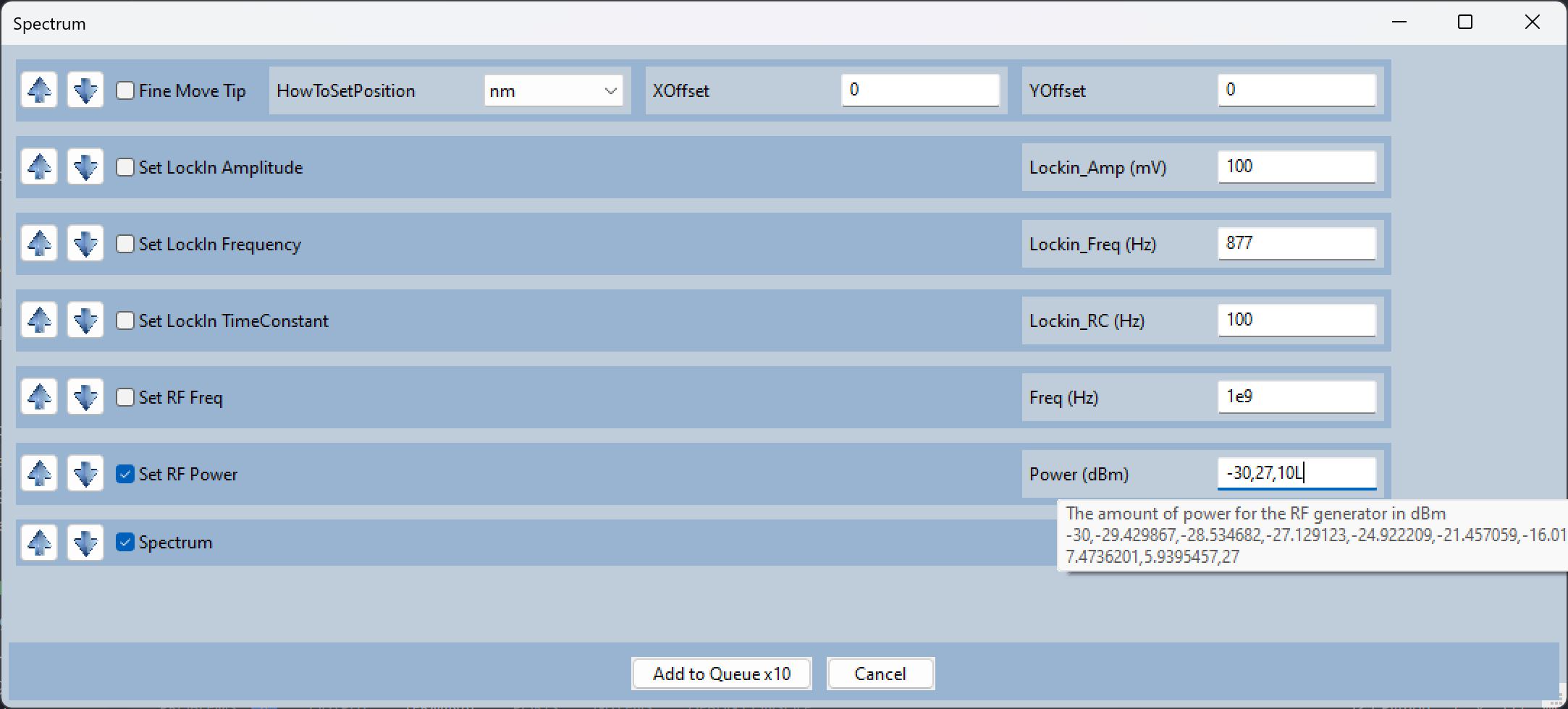The height and width of the screenshot is (709, 1568).
Task: Move Set LockIn Amplitude row up
Action: tap(39, 167)
